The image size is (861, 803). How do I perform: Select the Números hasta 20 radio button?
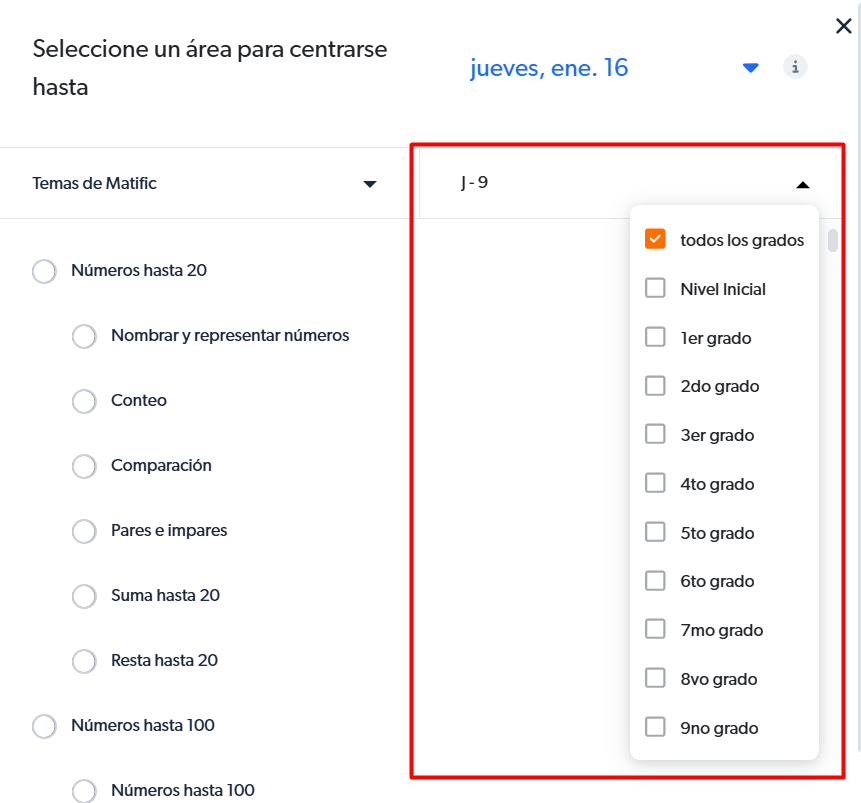point(44,271)
